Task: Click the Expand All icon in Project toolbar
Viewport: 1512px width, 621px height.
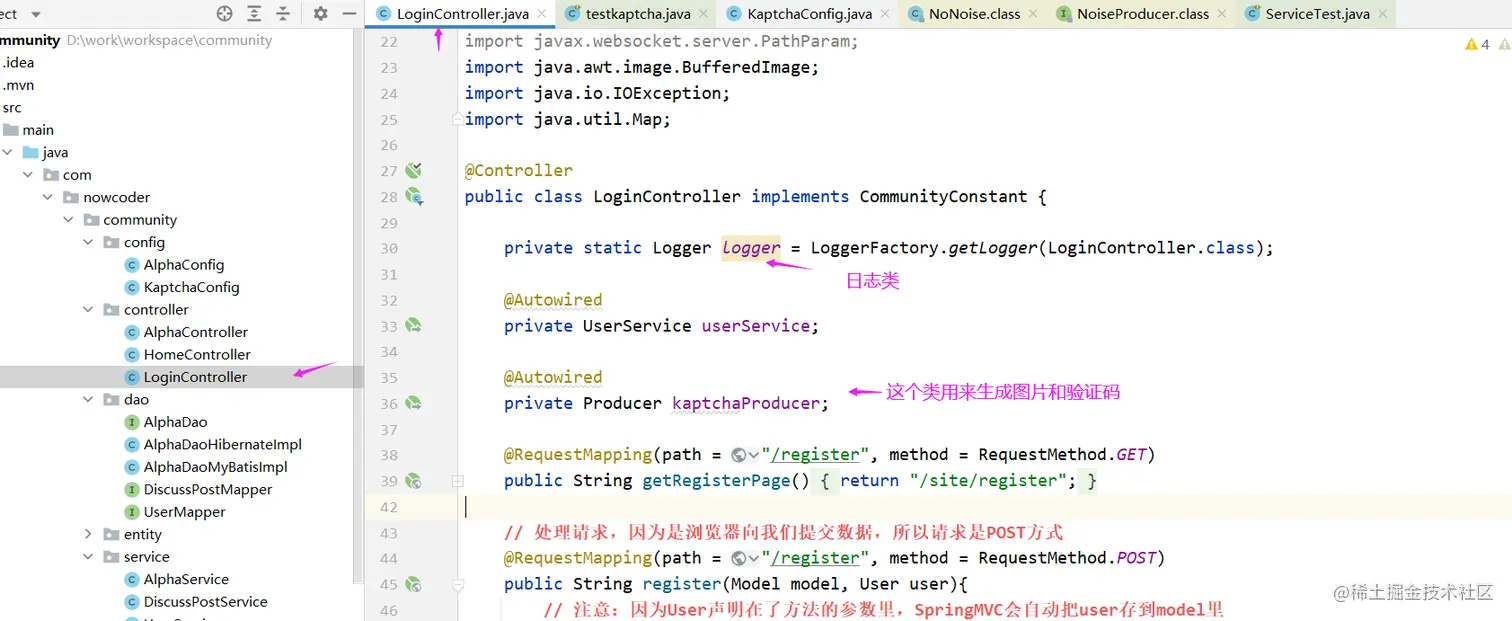Action: pyautogui.click(x=254, y=14)
